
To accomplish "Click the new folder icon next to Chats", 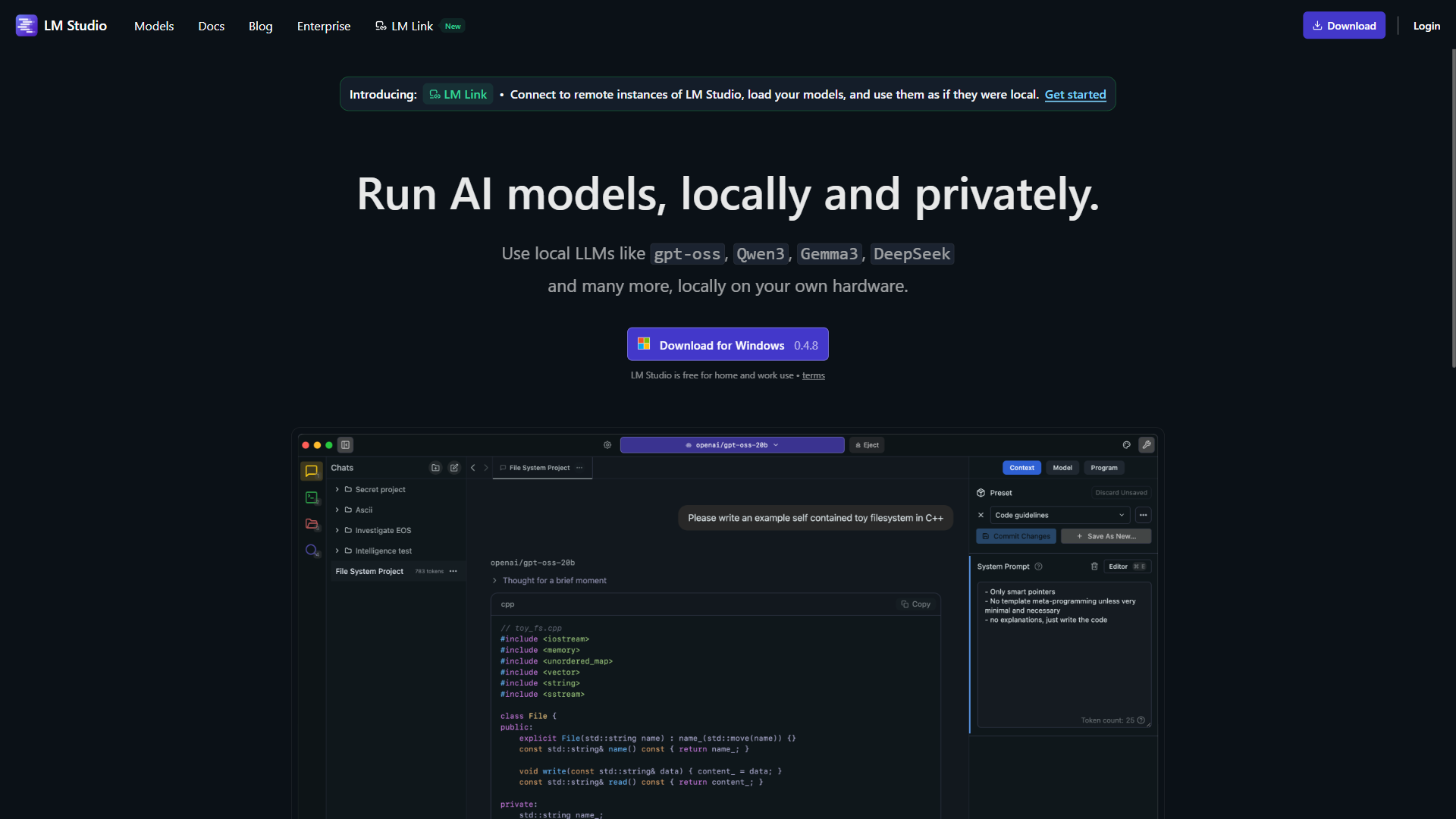I will pos(435,468).
